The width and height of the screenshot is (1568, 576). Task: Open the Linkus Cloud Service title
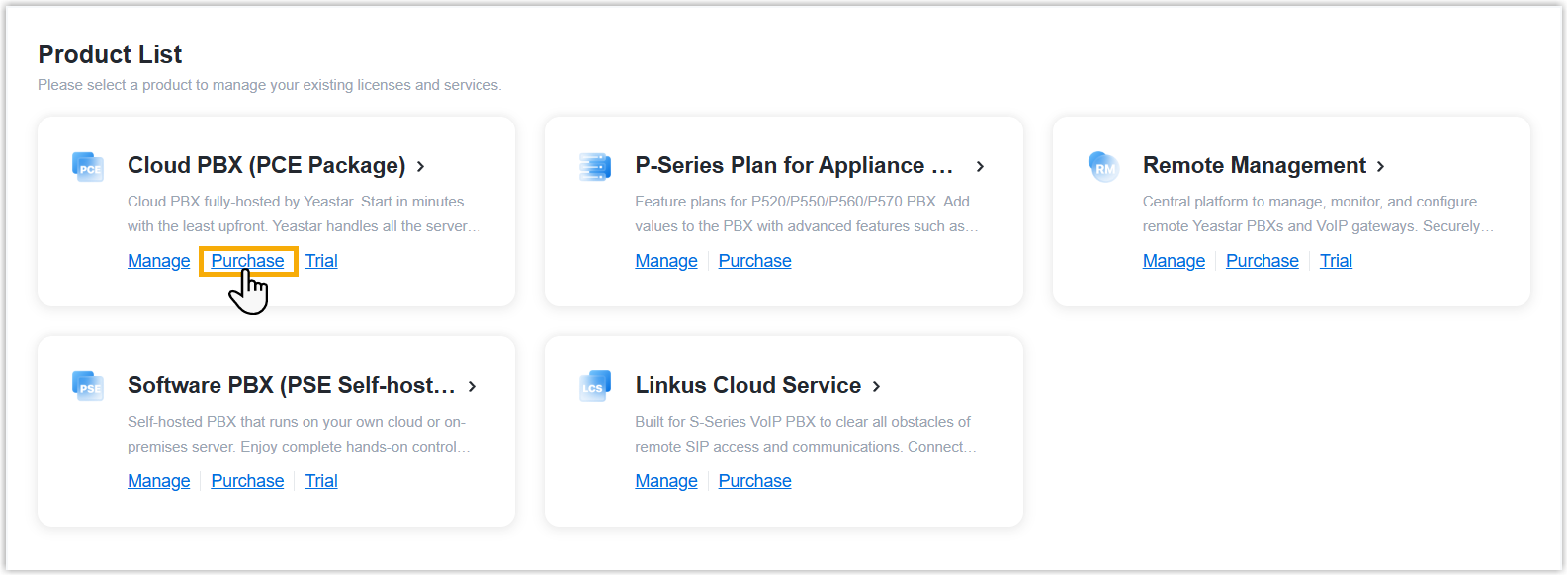pyautogui.click(x=747, y=385)
